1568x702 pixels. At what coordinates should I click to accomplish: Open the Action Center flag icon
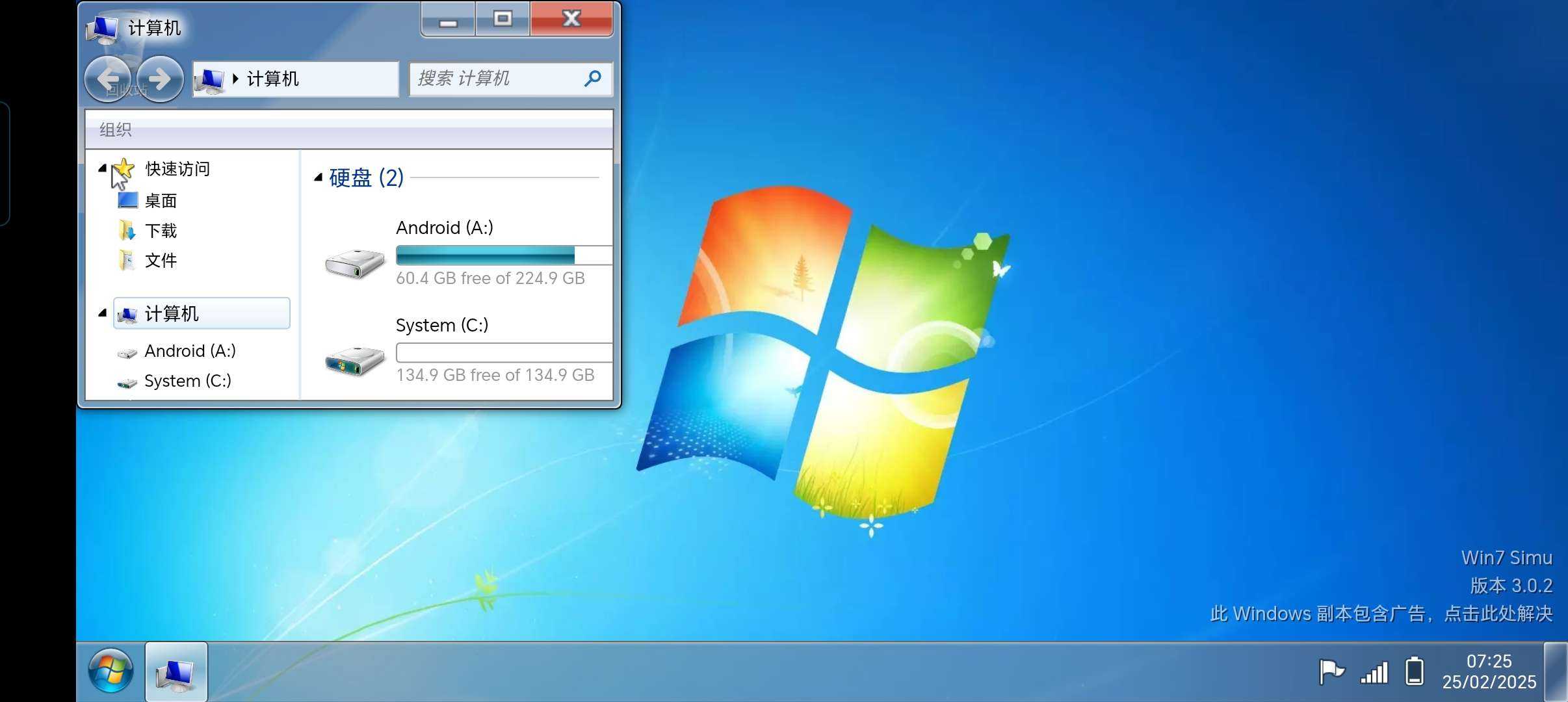(1331, 671)
